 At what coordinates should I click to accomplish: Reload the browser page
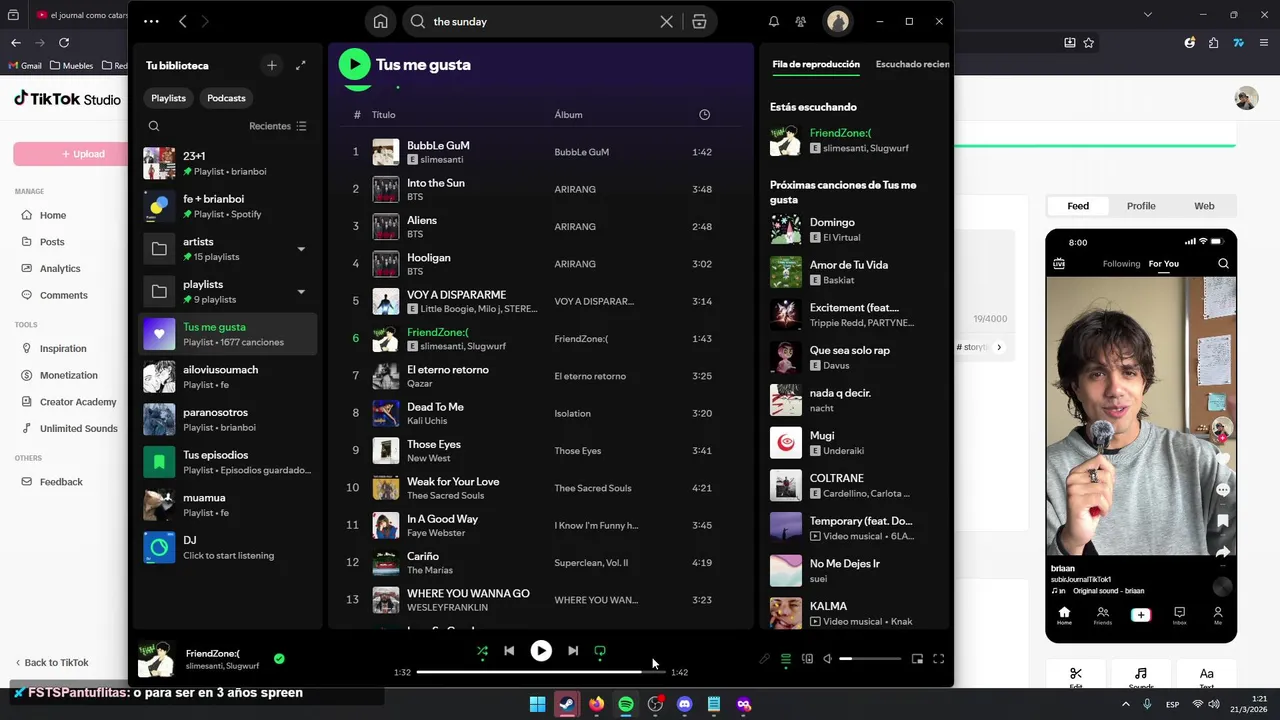tap(64, 42)
